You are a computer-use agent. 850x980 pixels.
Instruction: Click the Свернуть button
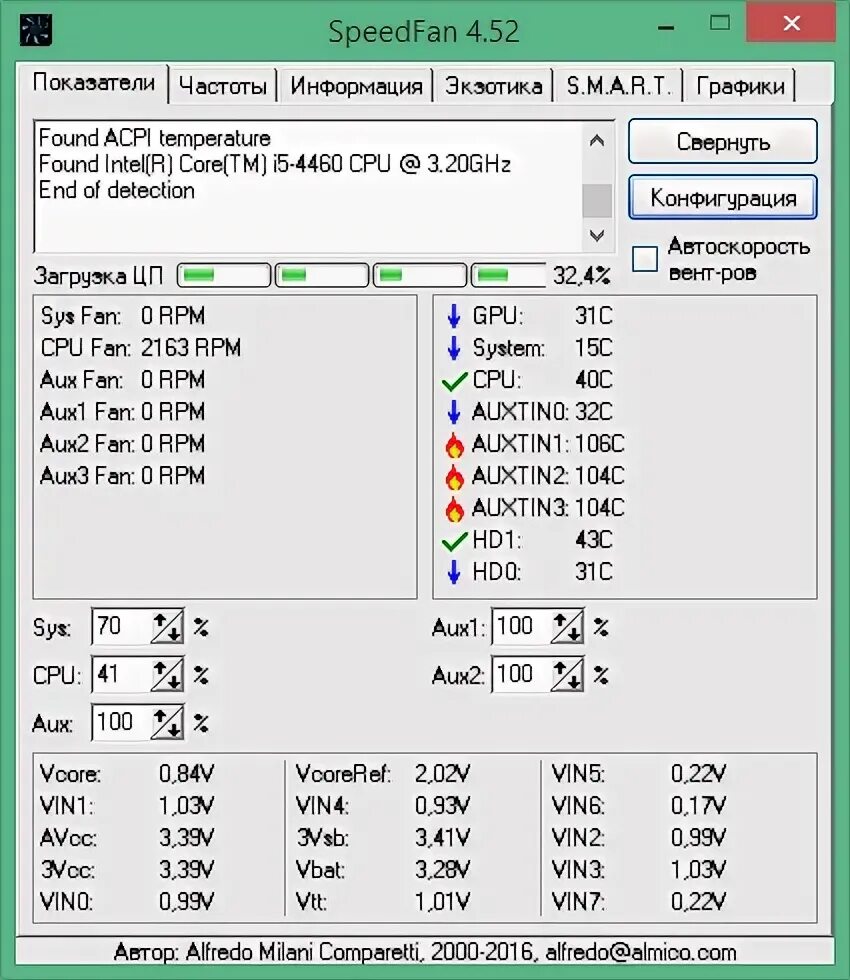pyautogui.click(x=722, y=142)
